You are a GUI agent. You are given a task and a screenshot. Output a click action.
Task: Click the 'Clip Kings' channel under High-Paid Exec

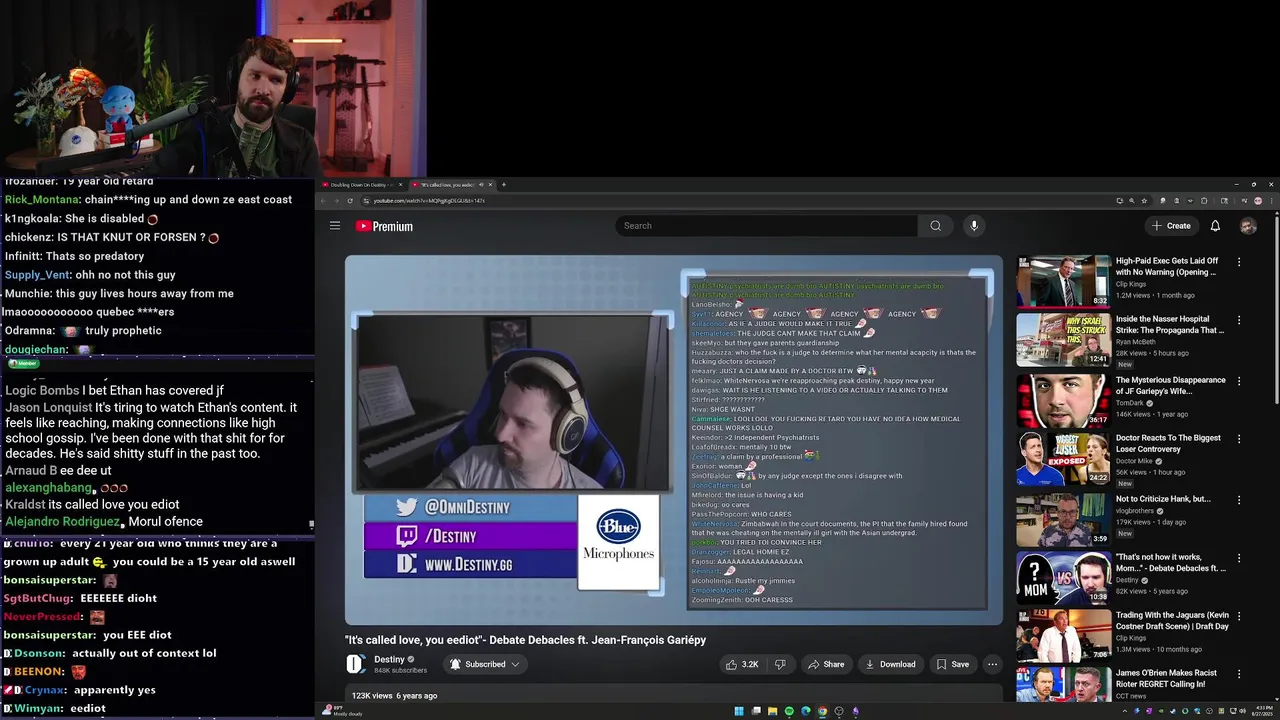coord(1131,284)
